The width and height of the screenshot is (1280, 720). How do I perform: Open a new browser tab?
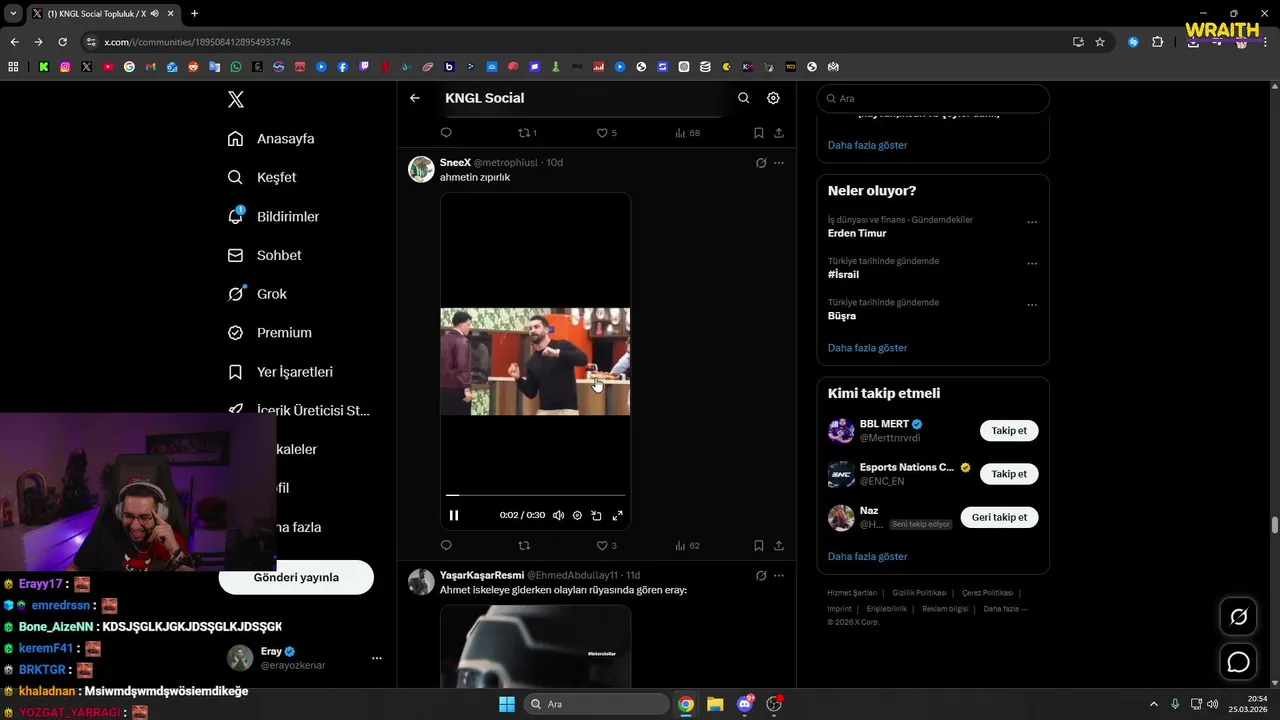194,14
